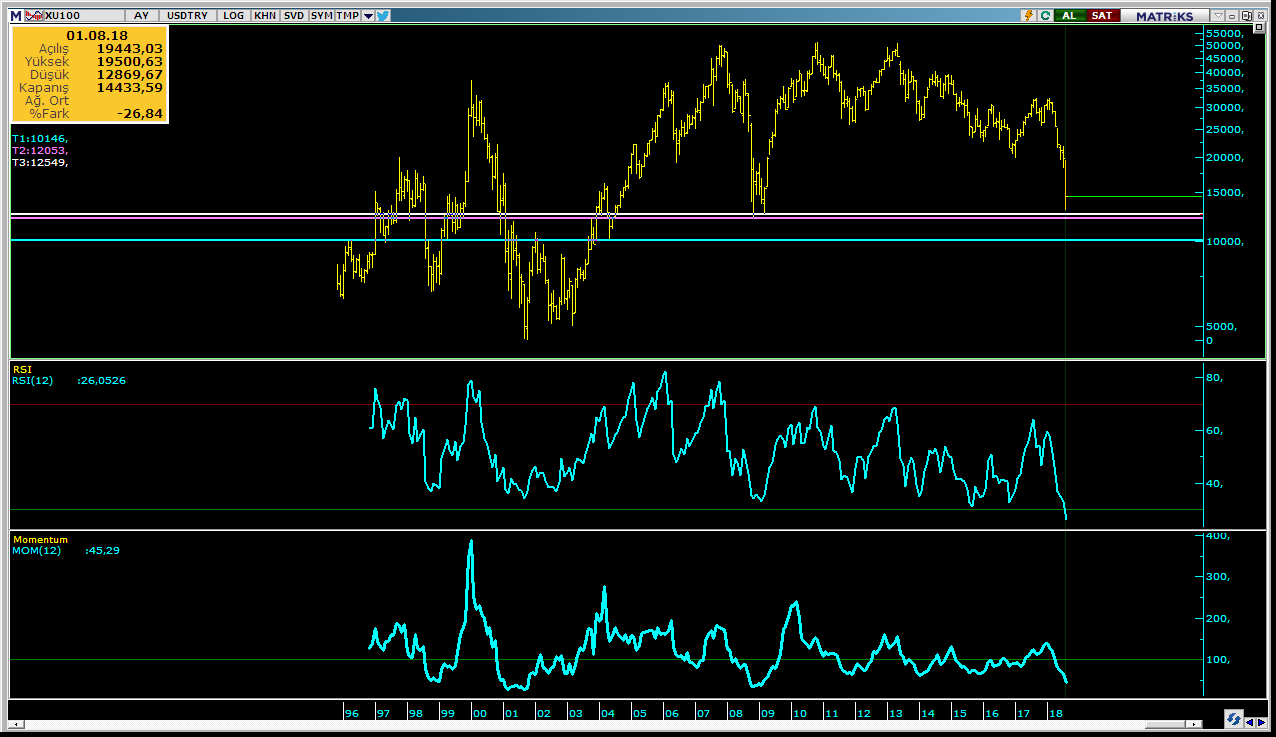1276x737 pixels.
Task: Click the KHN toolbar button
Action: (265, 16)
